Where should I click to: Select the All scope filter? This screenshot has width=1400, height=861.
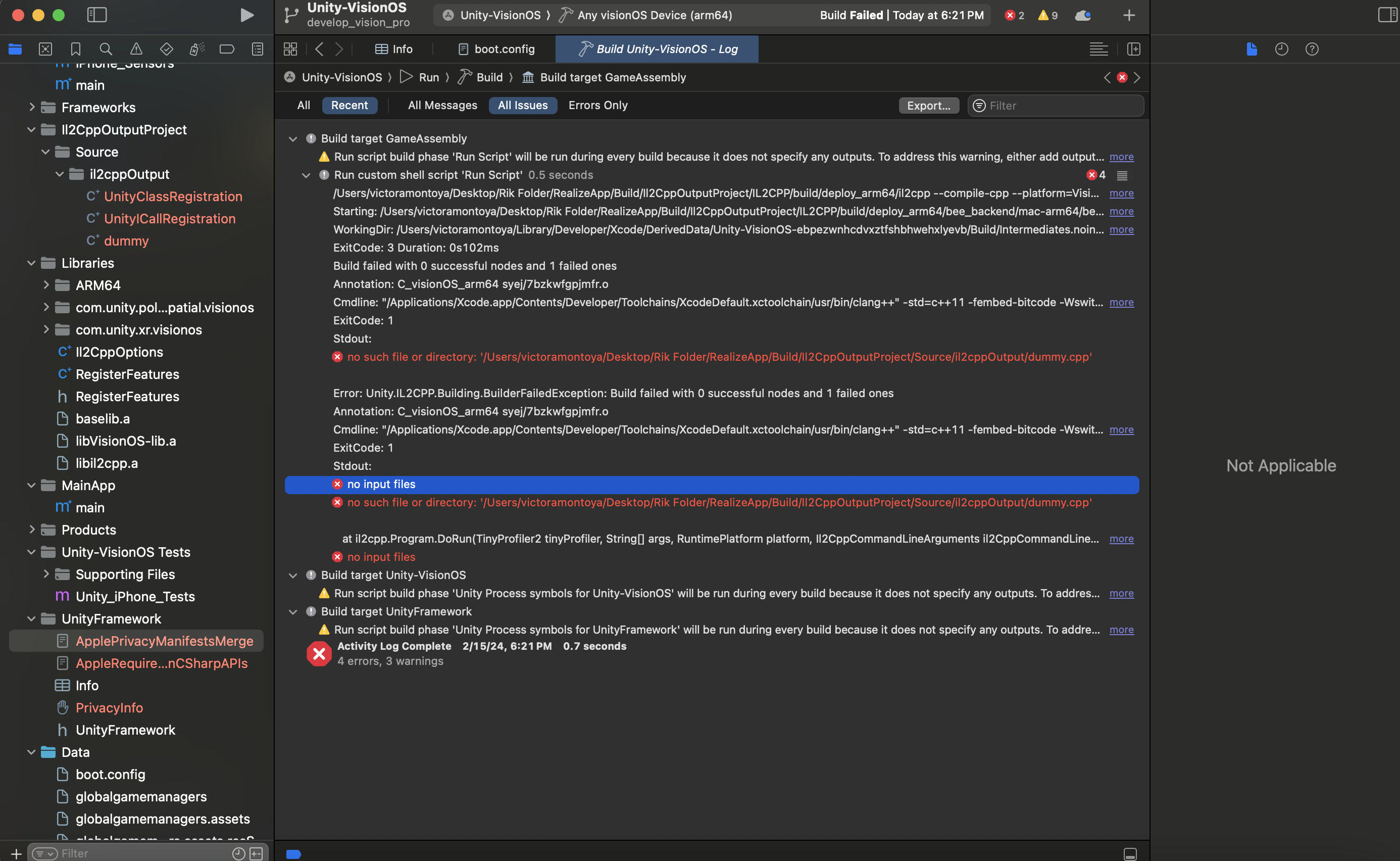[304, 105]
